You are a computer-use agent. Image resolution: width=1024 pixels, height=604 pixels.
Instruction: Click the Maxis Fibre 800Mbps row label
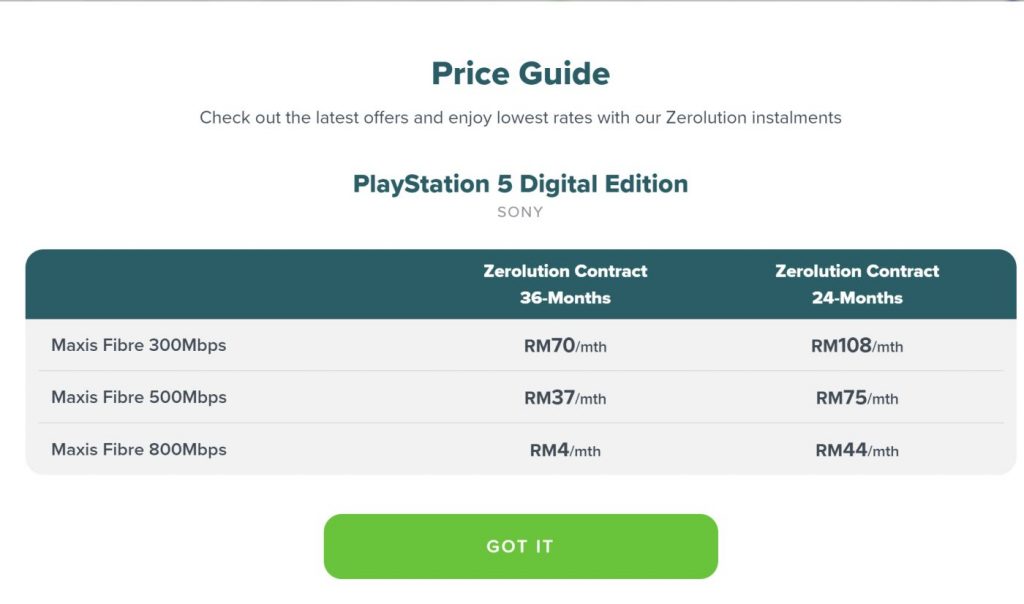tap(139, 449)
